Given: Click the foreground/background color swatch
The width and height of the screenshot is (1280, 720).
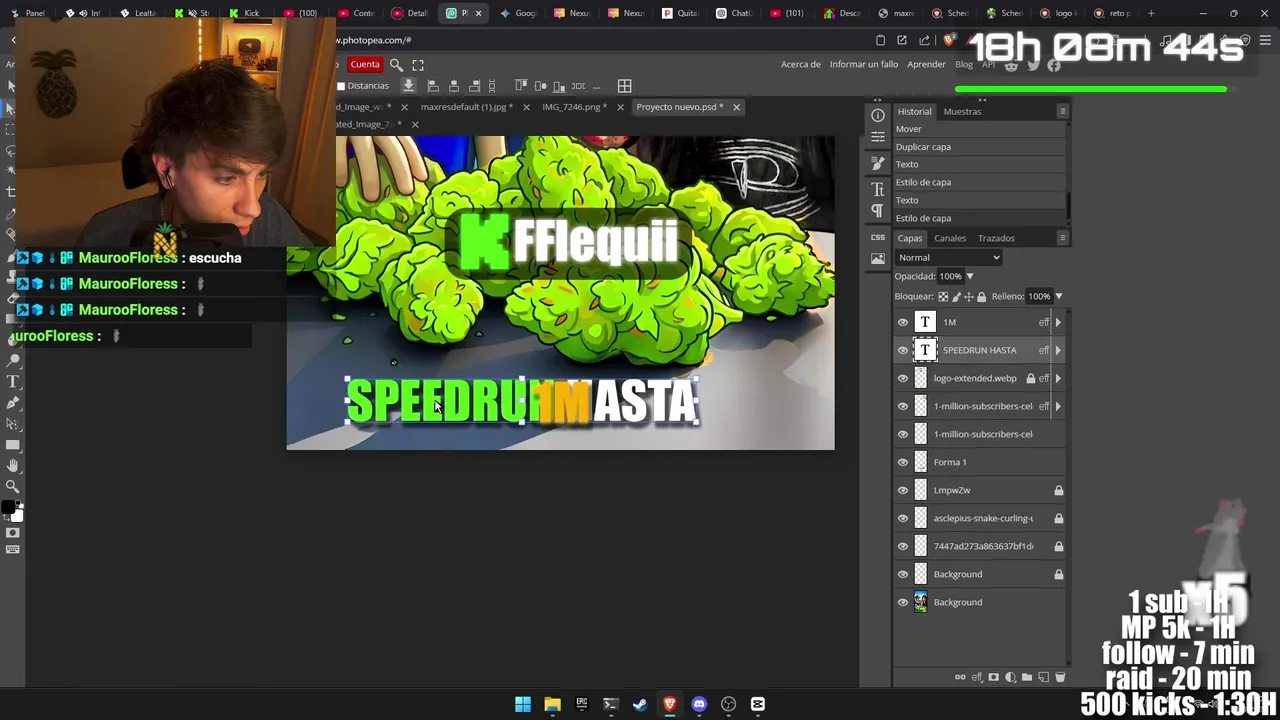Looking at the screenshot, I should click(x=12, y=511).
